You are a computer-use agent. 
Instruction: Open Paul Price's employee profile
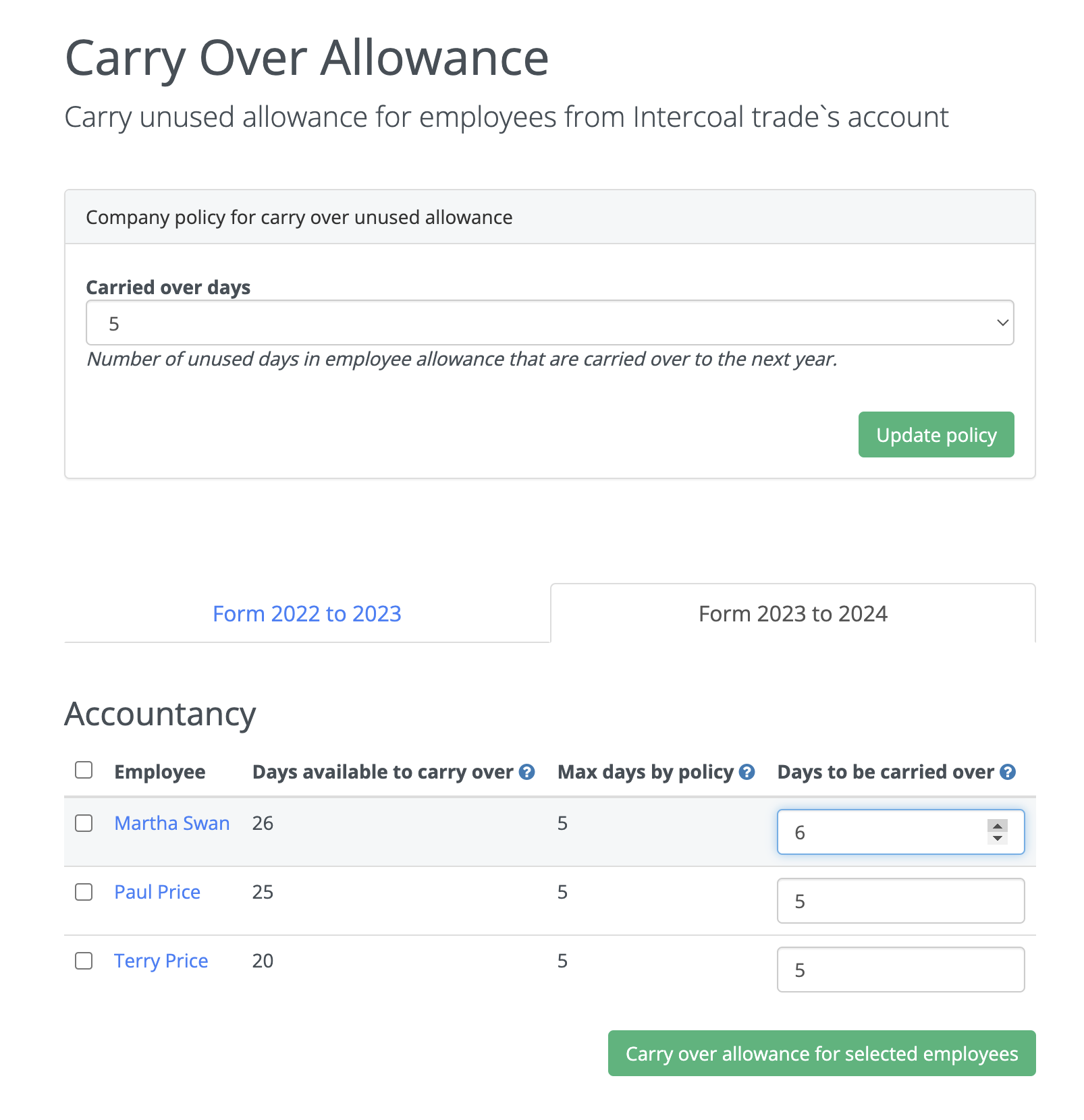coord(157,892)
